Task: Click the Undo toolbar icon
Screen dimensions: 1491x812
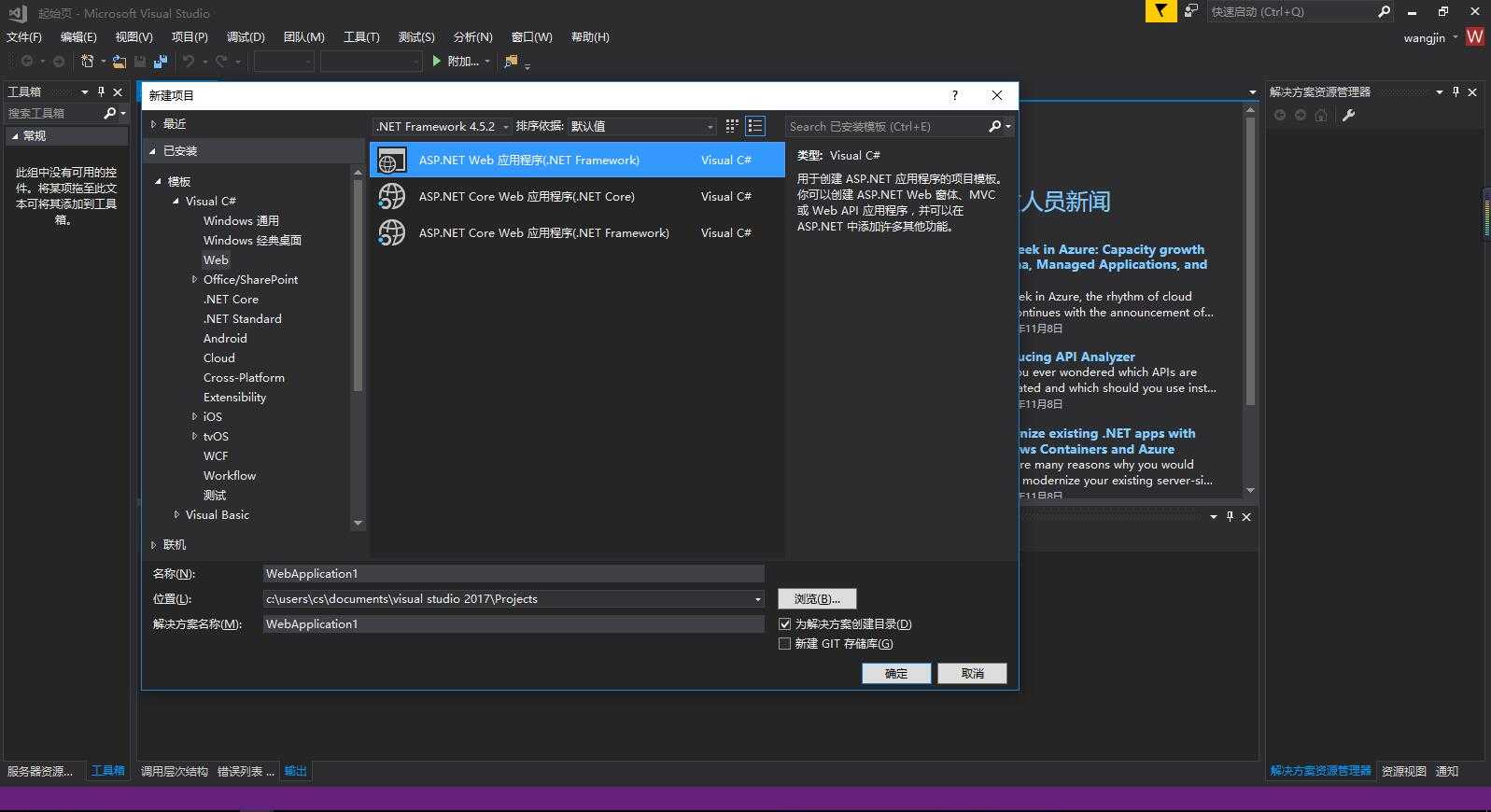Action: tap(189, 62)
